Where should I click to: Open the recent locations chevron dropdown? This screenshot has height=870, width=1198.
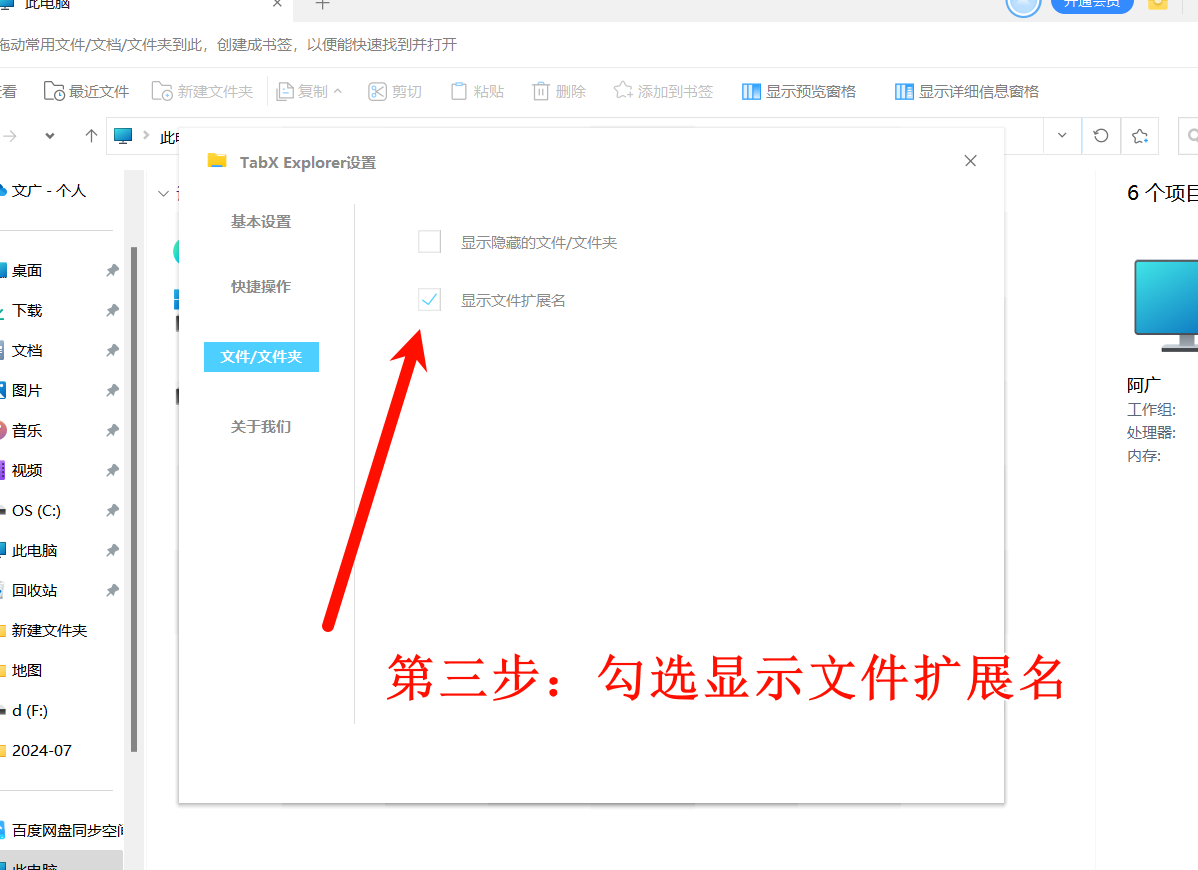pyautogui.click(x=50, y=135)
